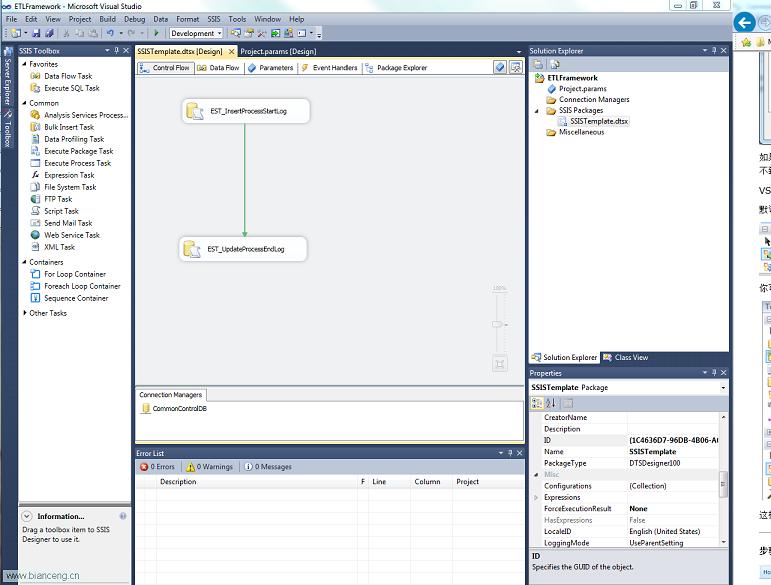Click the browser back arrow button
This screenshot has height=585, width=771.
[744, 23]
